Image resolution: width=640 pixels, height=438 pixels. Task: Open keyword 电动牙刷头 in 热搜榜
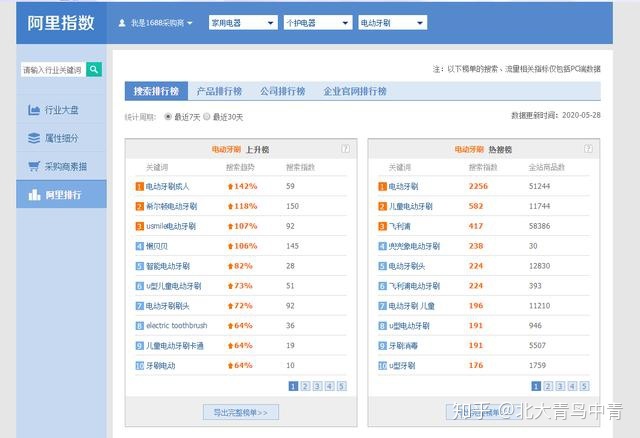pyautogui.click(x=407, y=266)
